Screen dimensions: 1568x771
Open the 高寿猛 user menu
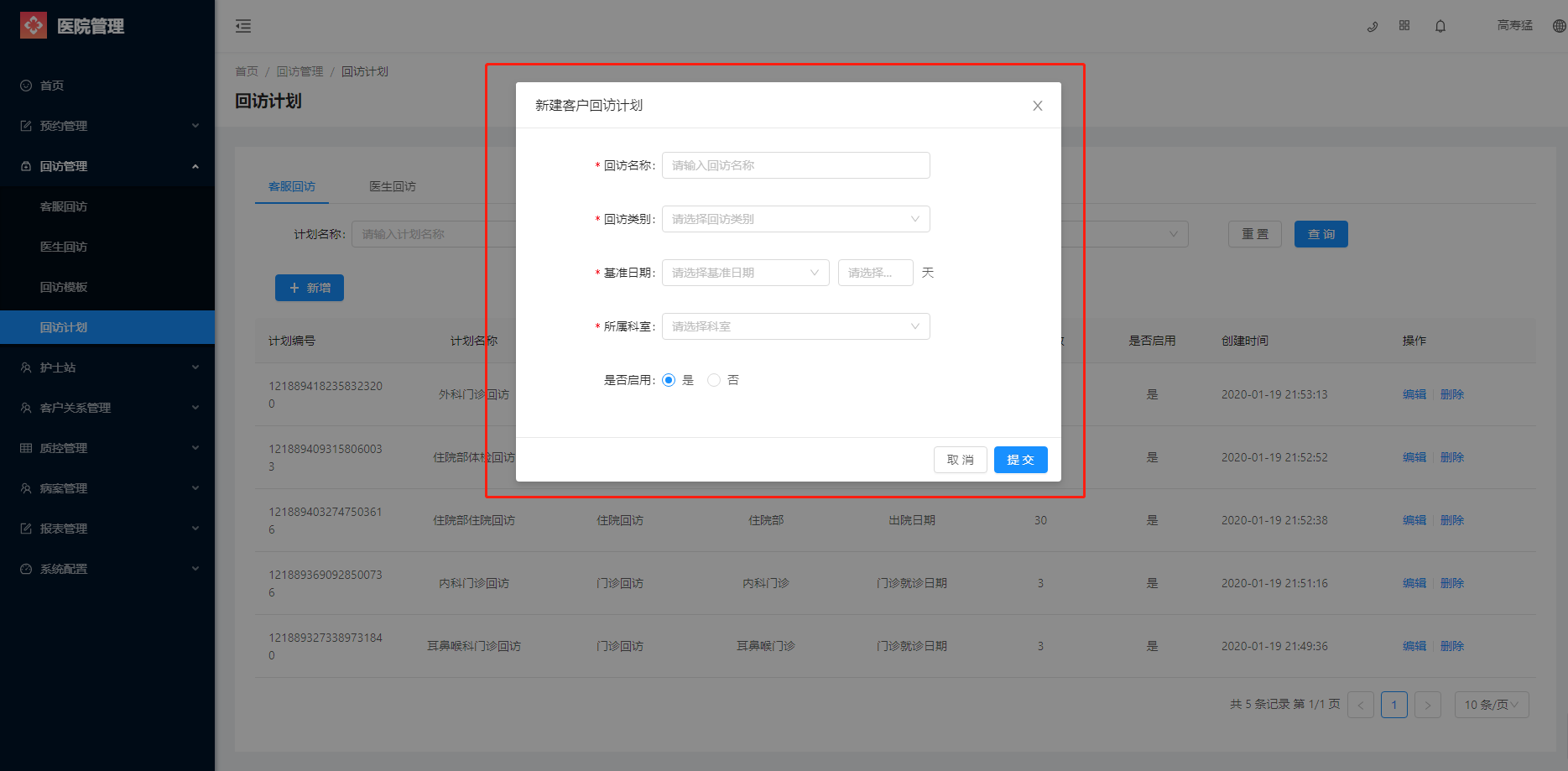(1514, 25)
